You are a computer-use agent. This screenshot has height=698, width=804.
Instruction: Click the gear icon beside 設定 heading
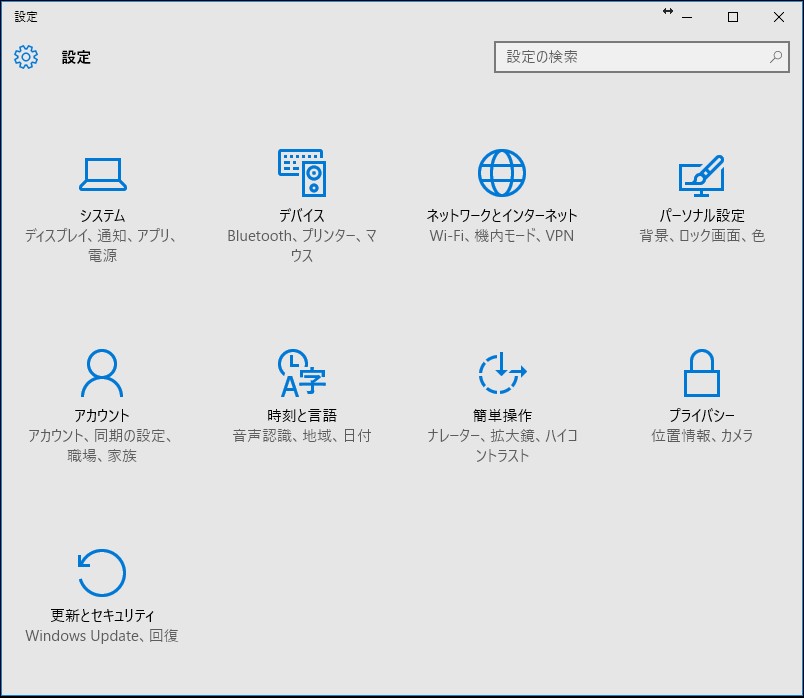click(25, 57)
